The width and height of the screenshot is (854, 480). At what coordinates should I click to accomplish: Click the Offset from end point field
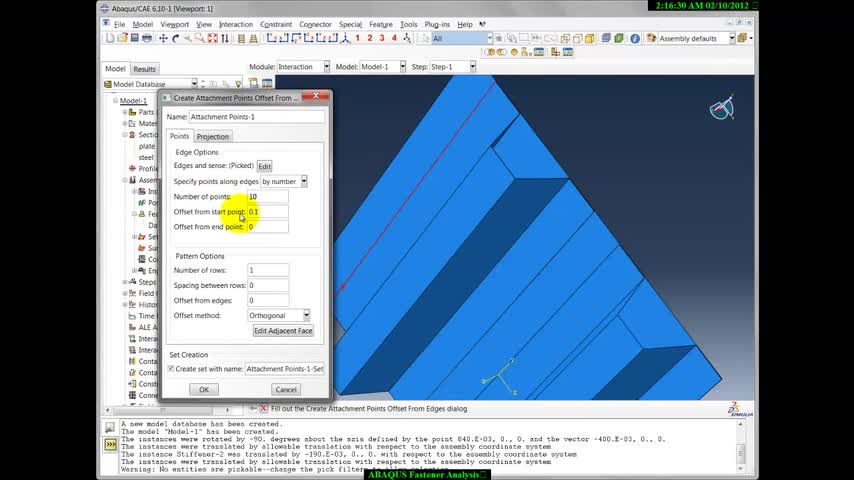(268, 227)
